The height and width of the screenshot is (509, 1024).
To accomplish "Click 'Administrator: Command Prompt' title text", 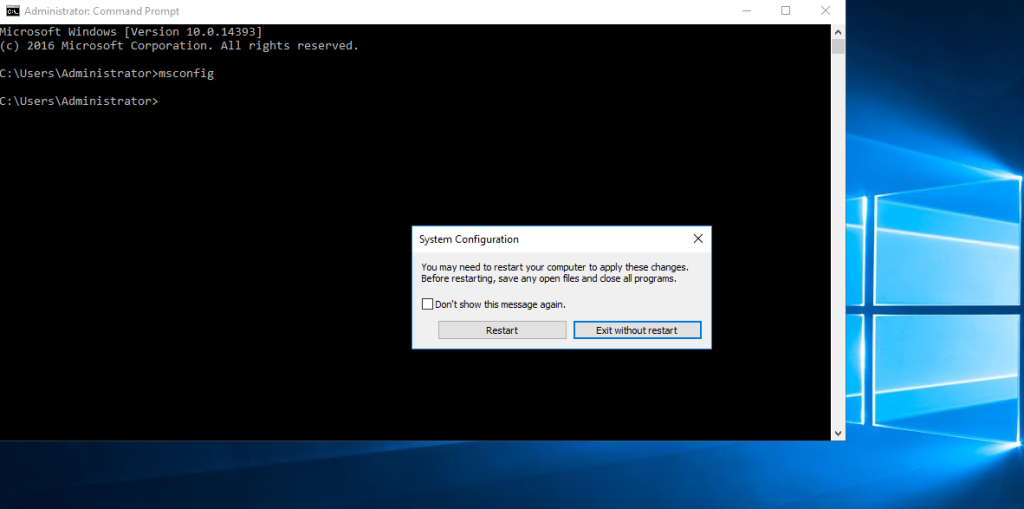I will (x=102, y=11).
